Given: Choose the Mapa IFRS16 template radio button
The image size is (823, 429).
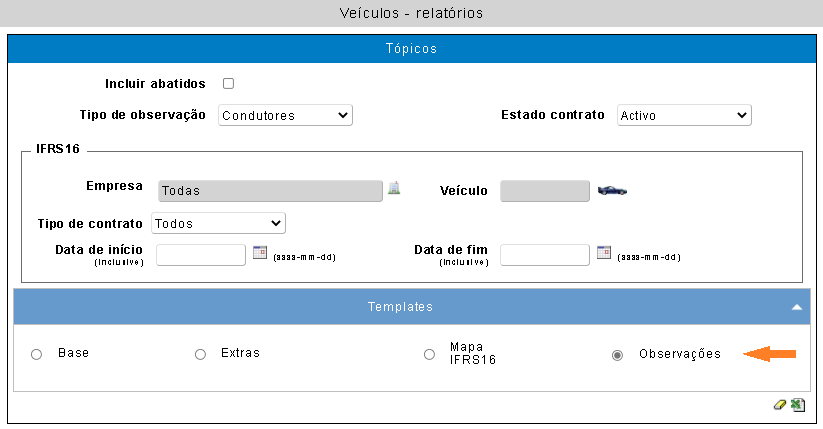Looking at the screenshot, I should [x=429, y=354].
